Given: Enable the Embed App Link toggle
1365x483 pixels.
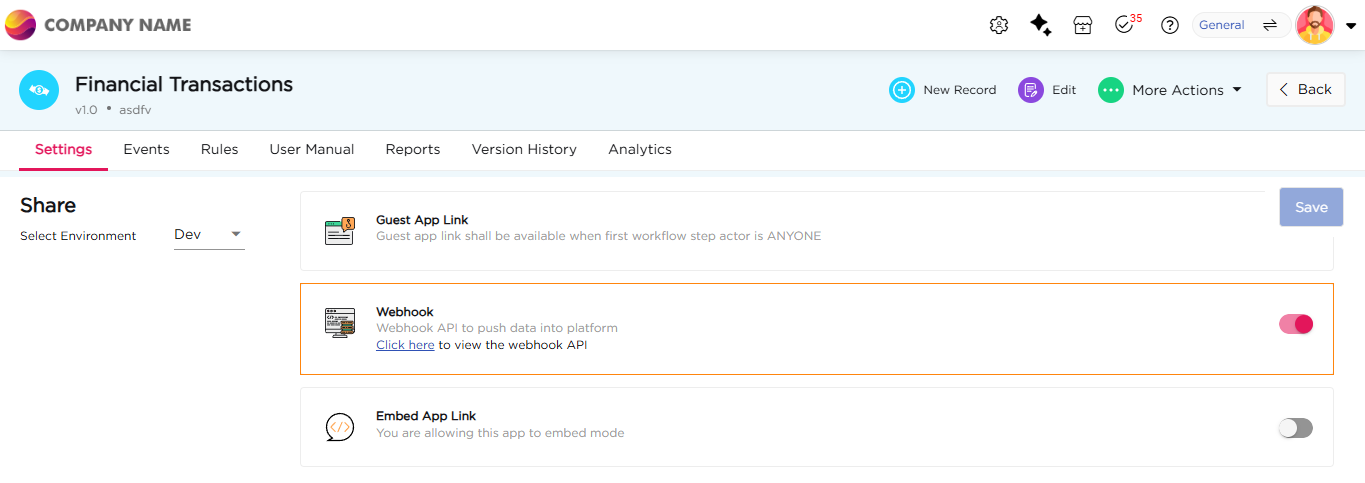Looking at the screenshot, I should tap(1295, 428).
